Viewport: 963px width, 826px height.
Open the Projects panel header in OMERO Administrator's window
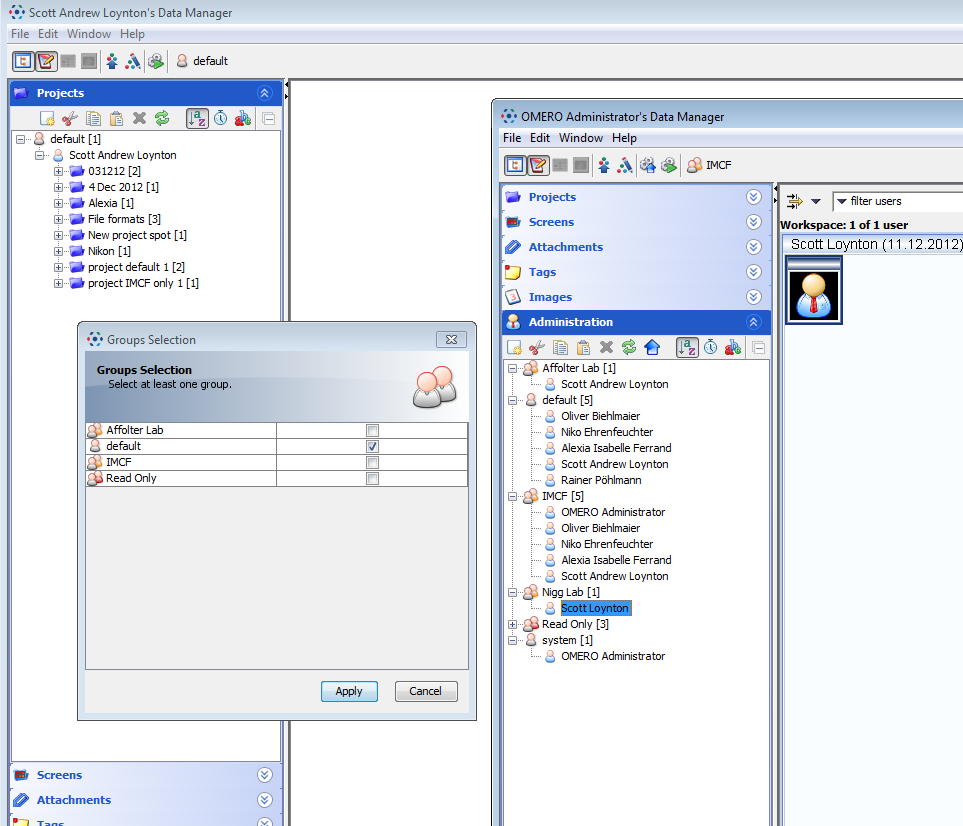(636, 197)
